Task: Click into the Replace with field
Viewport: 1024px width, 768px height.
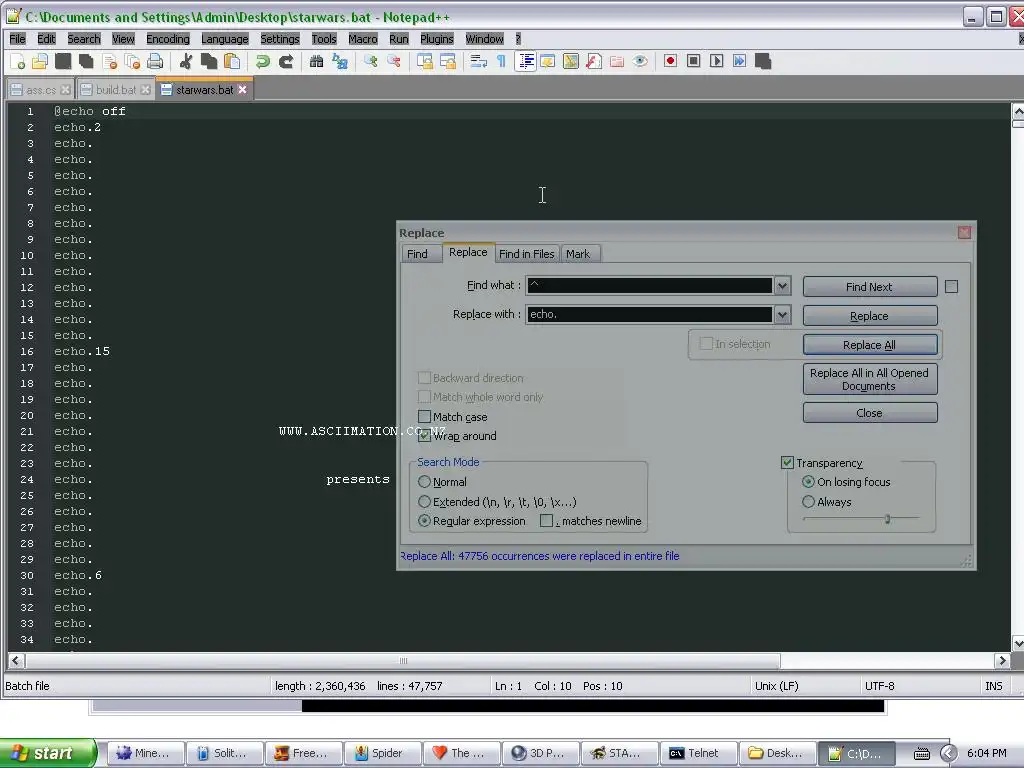Action: 650,315
